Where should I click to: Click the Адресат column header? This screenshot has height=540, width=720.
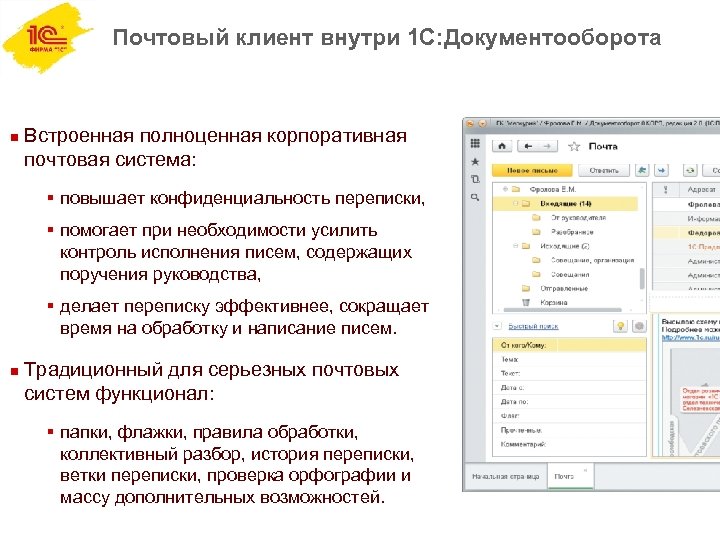pyautogui.click(x=701, y=190)
